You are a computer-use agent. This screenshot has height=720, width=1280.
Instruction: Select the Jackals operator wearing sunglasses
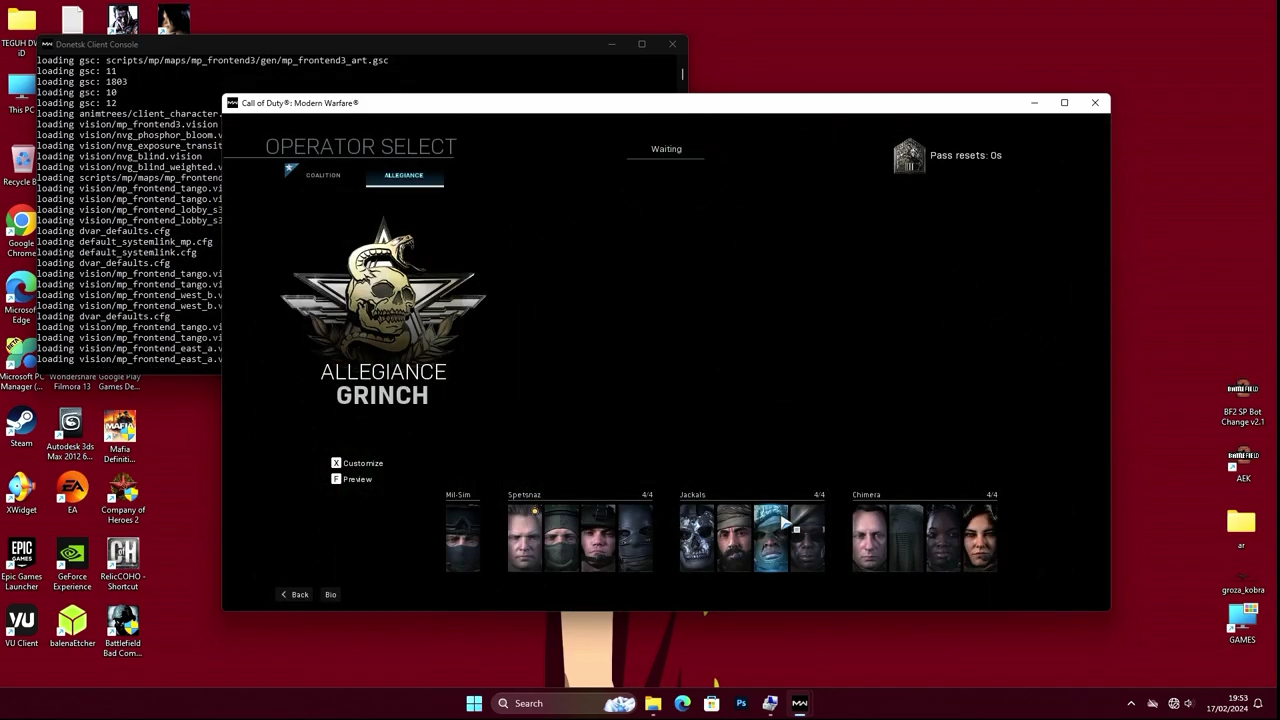[808, 538]
